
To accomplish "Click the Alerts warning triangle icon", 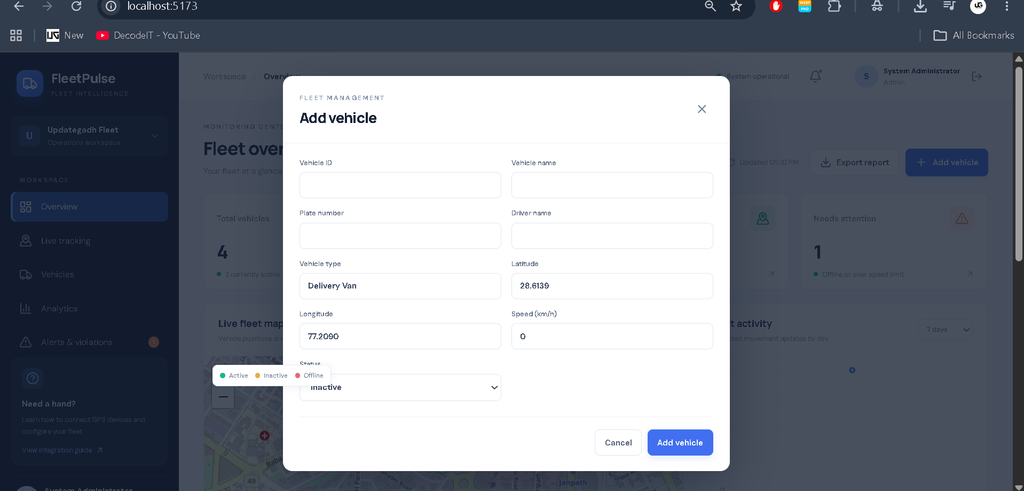I will (26, 342).
